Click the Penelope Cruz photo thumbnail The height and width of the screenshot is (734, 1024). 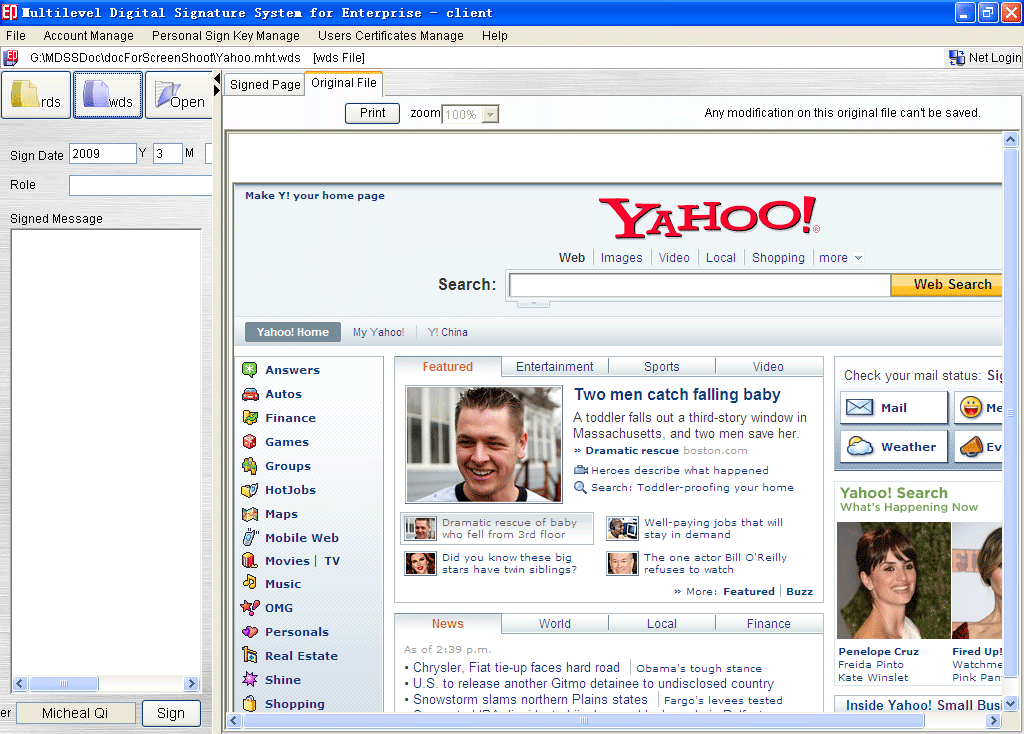893,581
